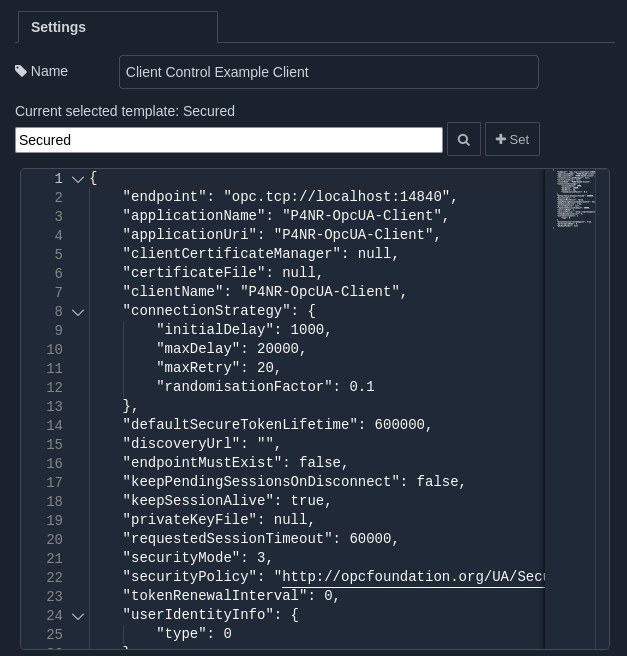Open the Settings tab
The height and width of the screenshot is (656, 627).
(59, 27)
